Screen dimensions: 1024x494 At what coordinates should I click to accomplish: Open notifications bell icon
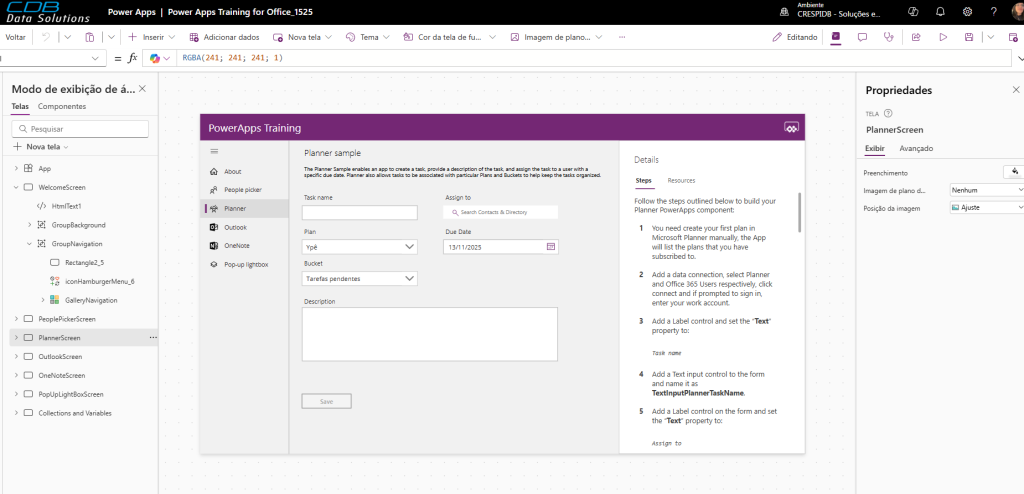coord(940,11)
